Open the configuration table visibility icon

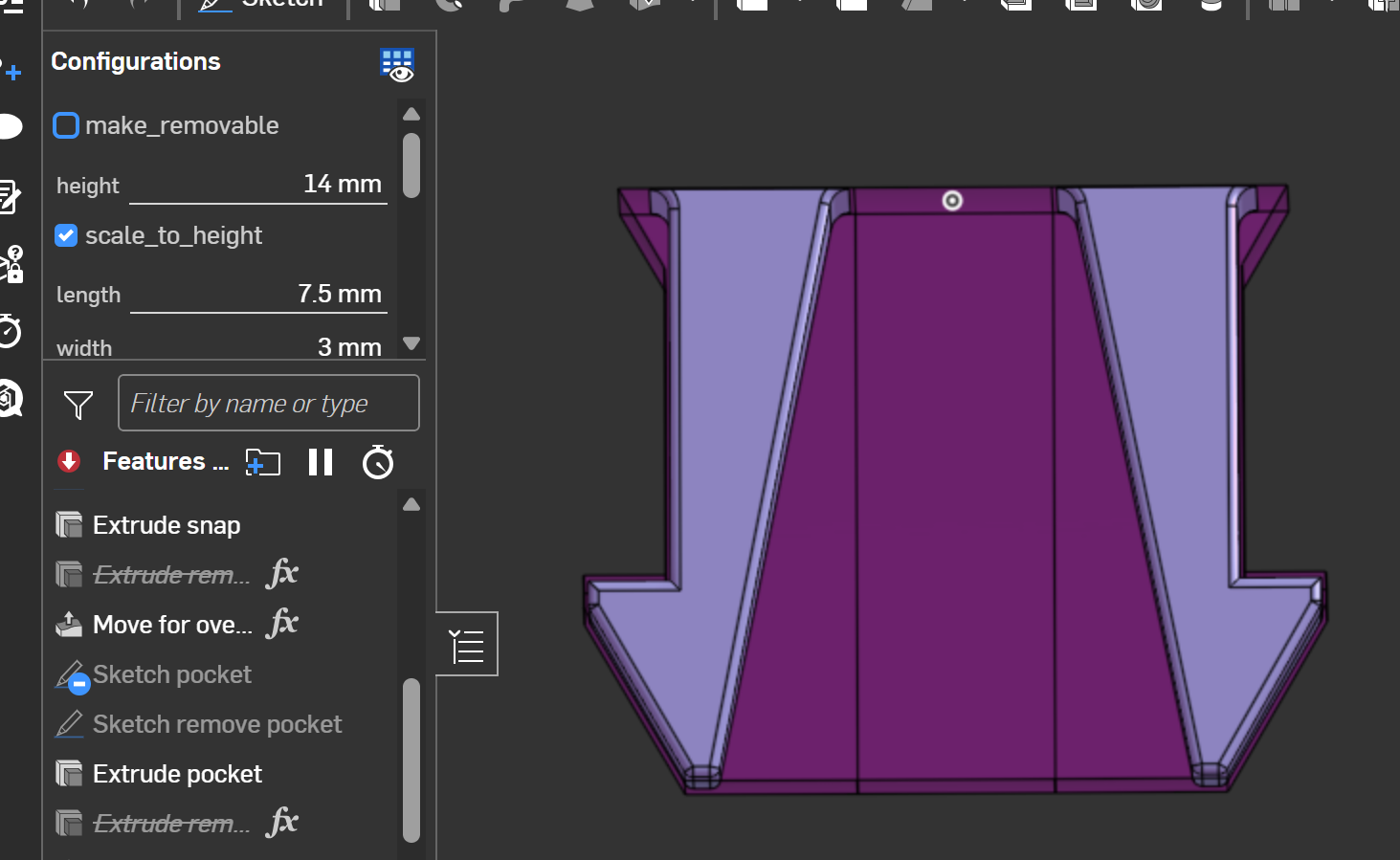(x=397, y=65)
